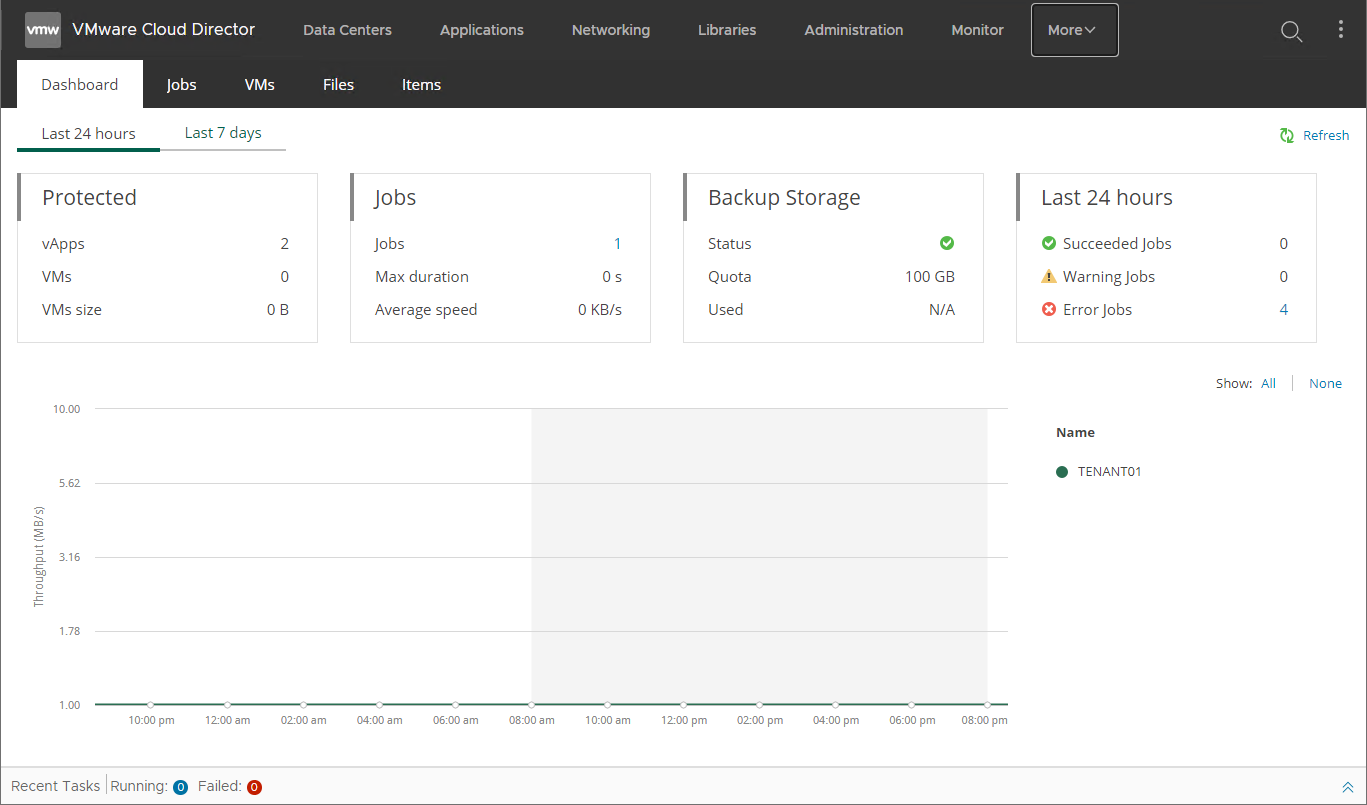Click the Failed tasks count badge
This screenshot has width=1367, height=805.
click(x=254, y=787)
